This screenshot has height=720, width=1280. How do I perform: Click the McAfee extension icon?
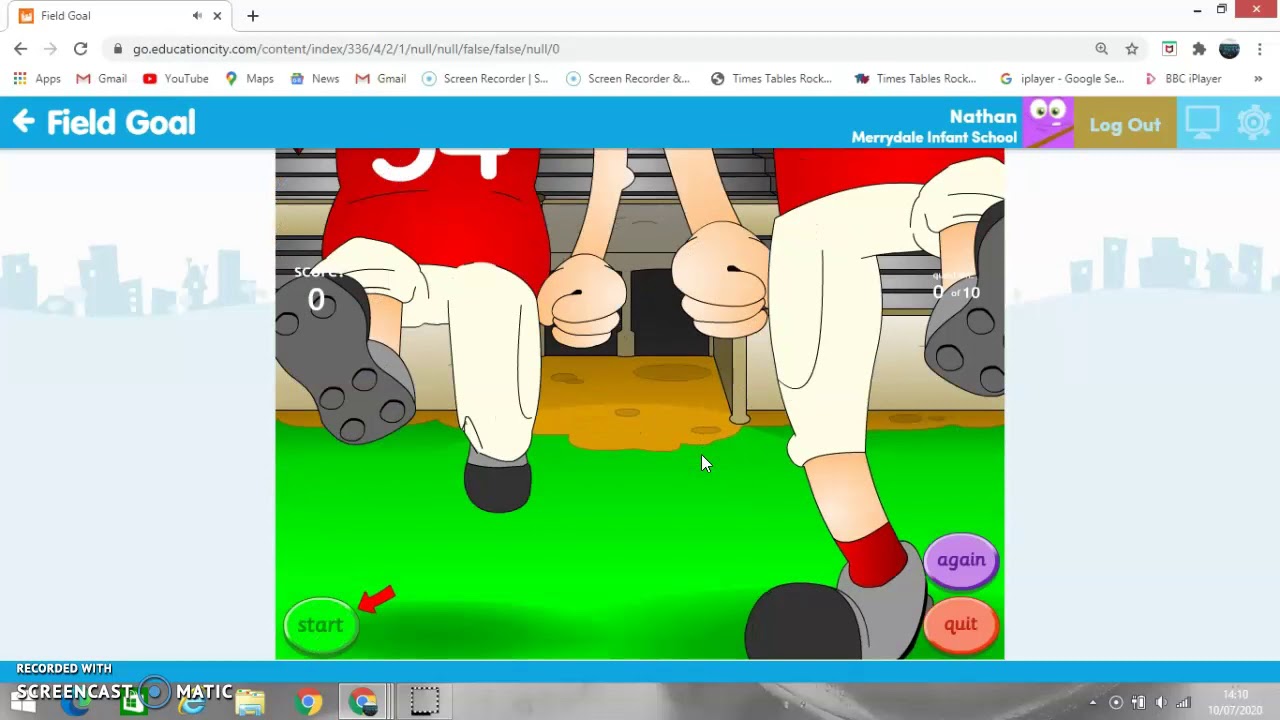[x=1169, y=48]
